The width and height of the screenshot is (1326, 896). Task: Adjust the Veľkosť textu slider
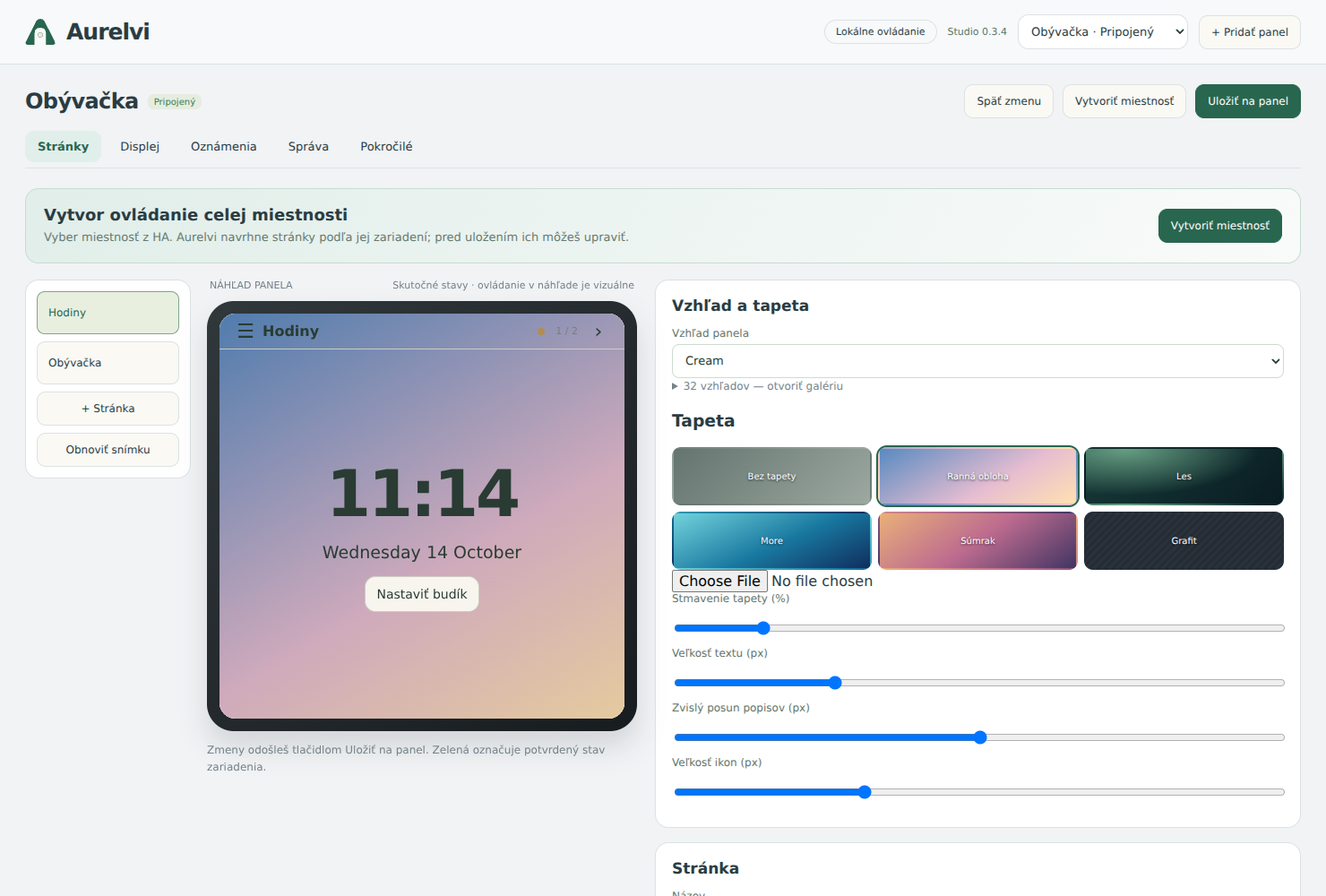pyautogui.click(x=978, y=683)
